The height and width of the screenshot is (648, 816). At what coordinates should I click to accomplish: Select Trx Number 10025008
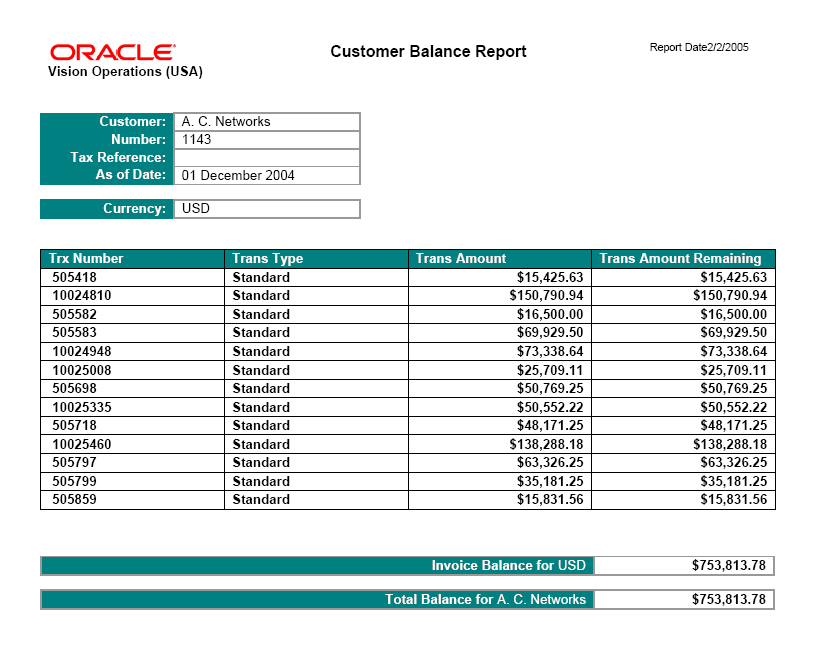82,371
